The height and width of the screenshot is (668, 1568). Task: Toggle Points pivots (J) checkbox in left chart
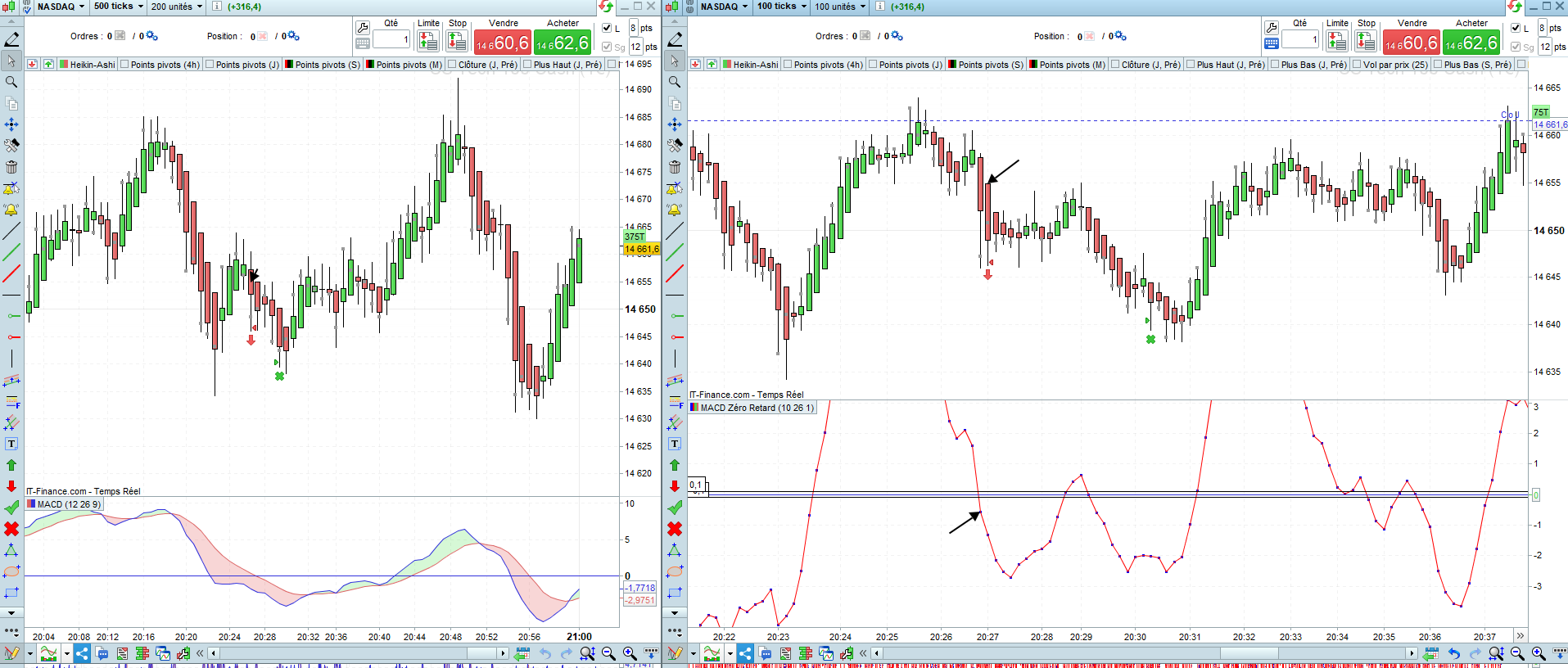click(210, 65)
